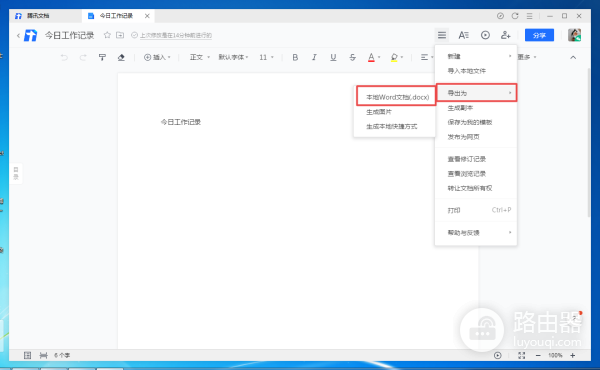
Task: Choose 打印 Ctrl+P menu item
Action: [476, 210]
